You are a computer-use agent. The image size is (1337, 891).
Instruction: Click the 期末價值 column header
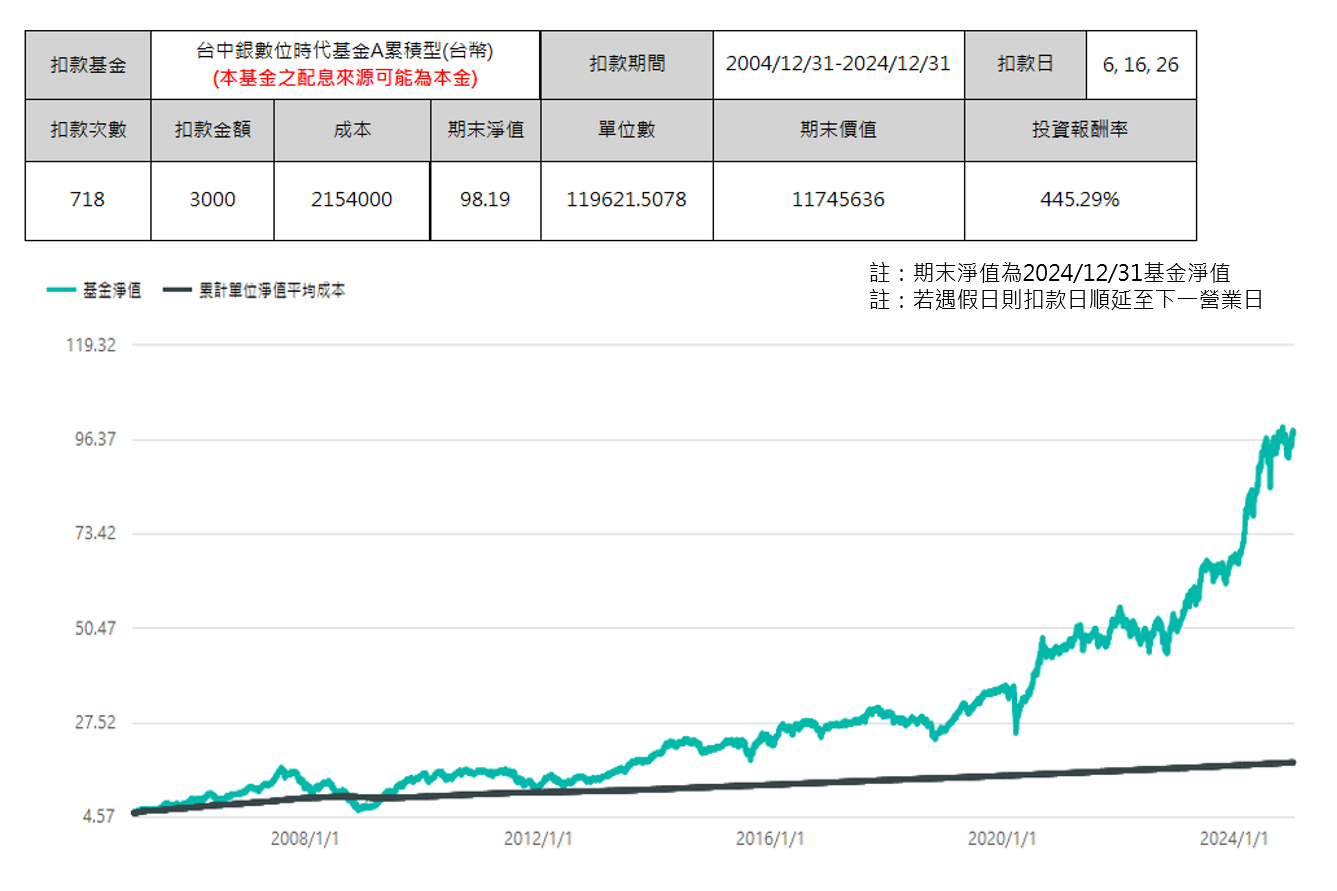click(838, 130)
